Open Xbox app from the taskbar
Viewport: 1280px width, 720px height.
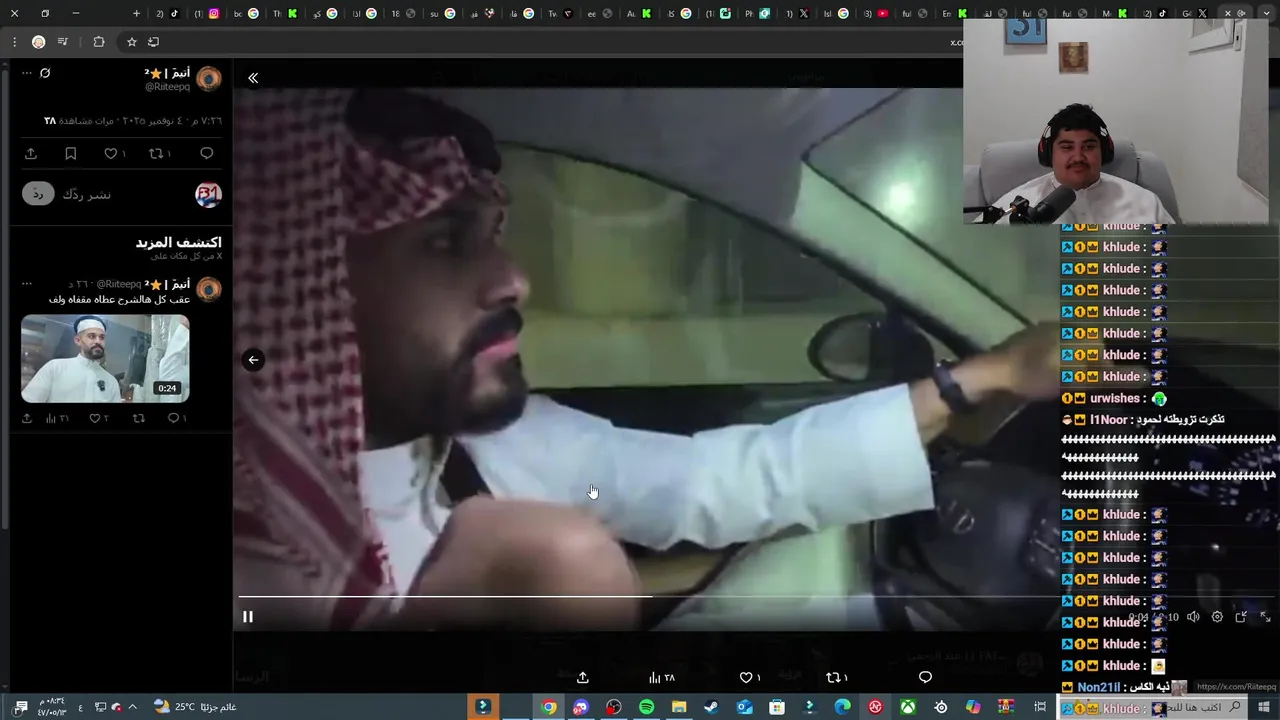tap(908, 707)
